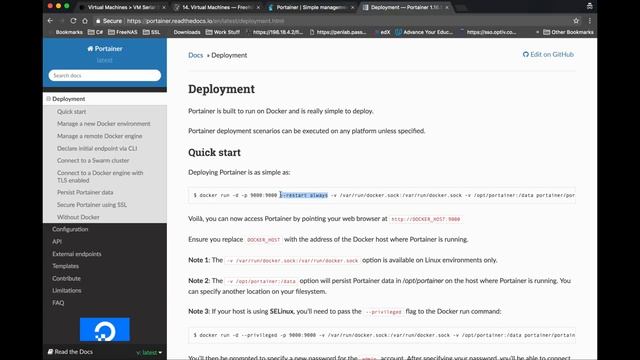Click the address bar URL
This screenshot has height=360, width=640.
205,21
